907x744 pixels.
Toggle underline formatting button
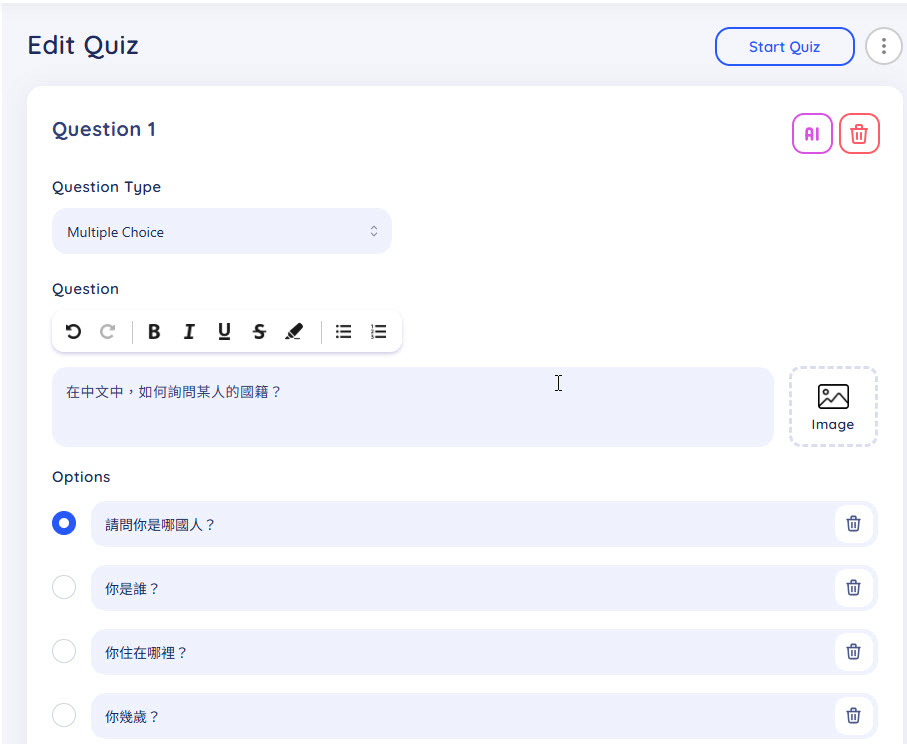click(x=224, y=332)
